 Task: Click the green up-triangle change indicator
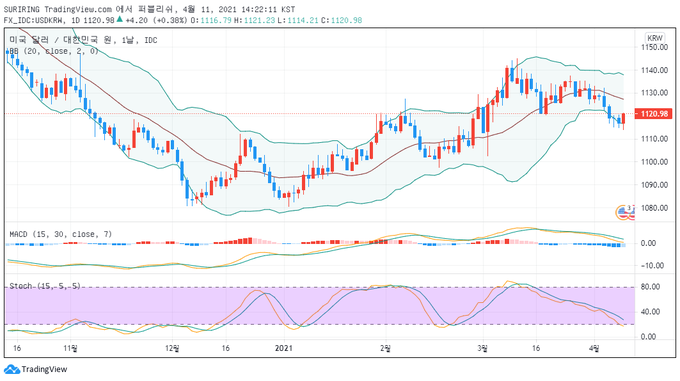pos(120,20)
